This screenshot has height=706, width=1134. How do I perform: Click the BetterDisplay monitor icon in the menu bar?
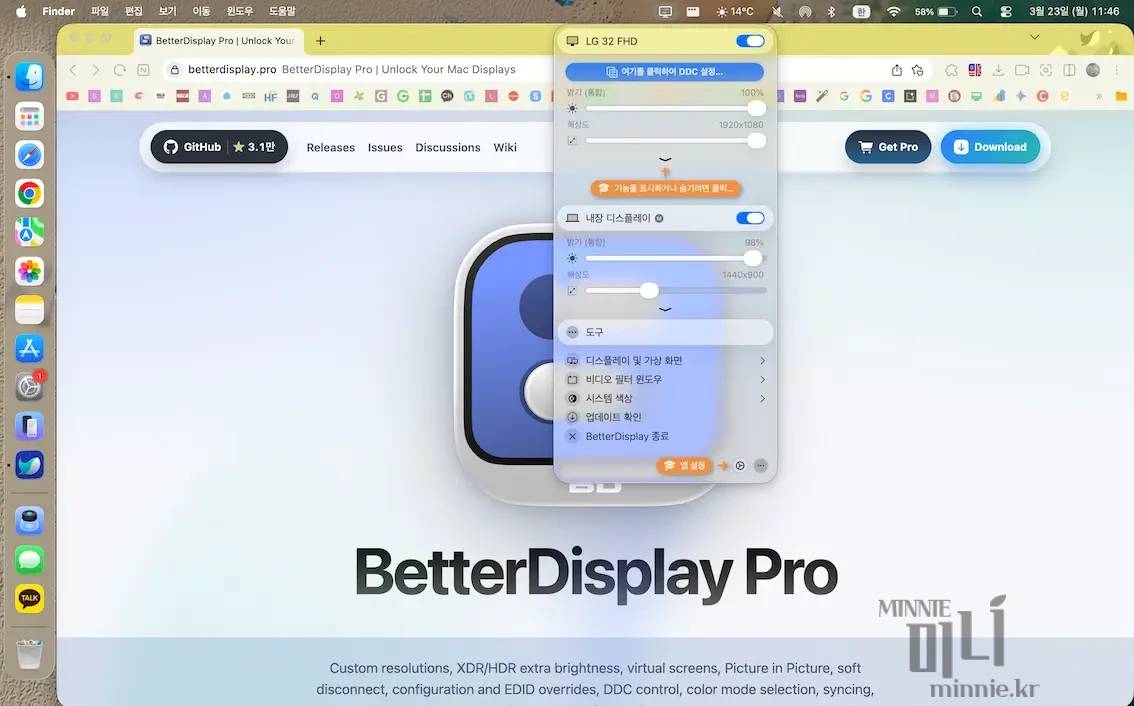(x=665, y=12)
